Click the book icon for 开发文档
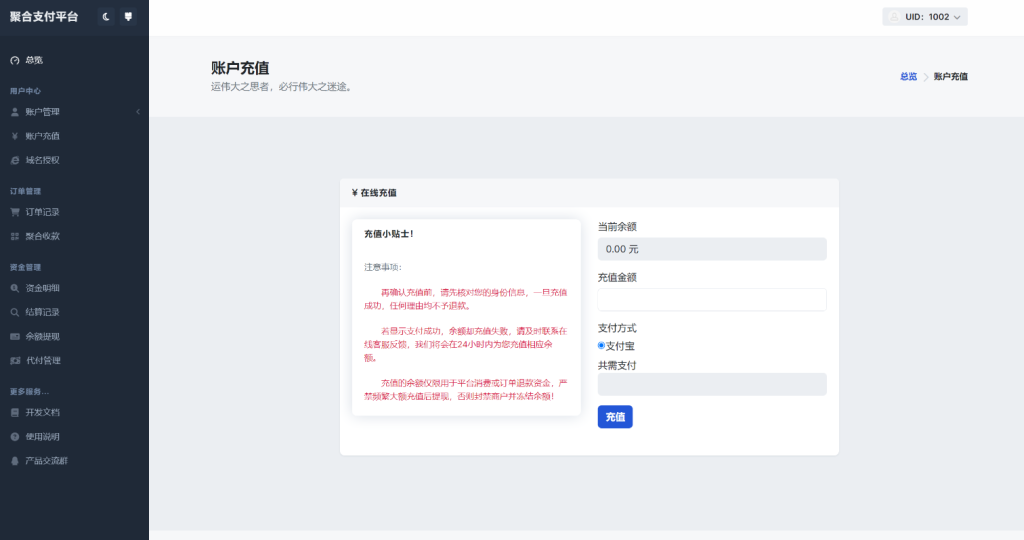 (x=14, y=412)
